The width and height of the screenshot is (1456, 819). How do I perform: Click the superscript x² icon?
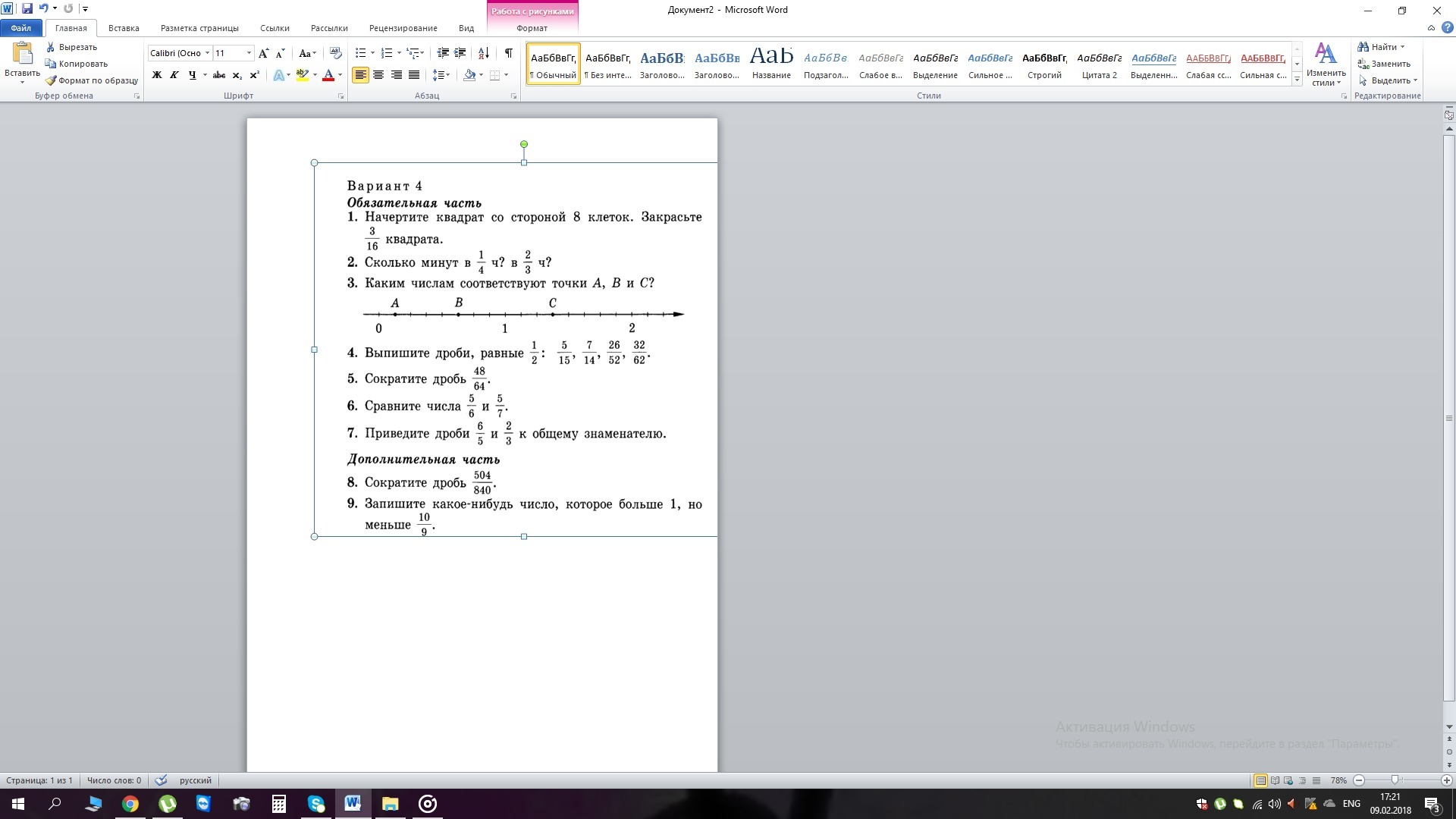(255, 75)
